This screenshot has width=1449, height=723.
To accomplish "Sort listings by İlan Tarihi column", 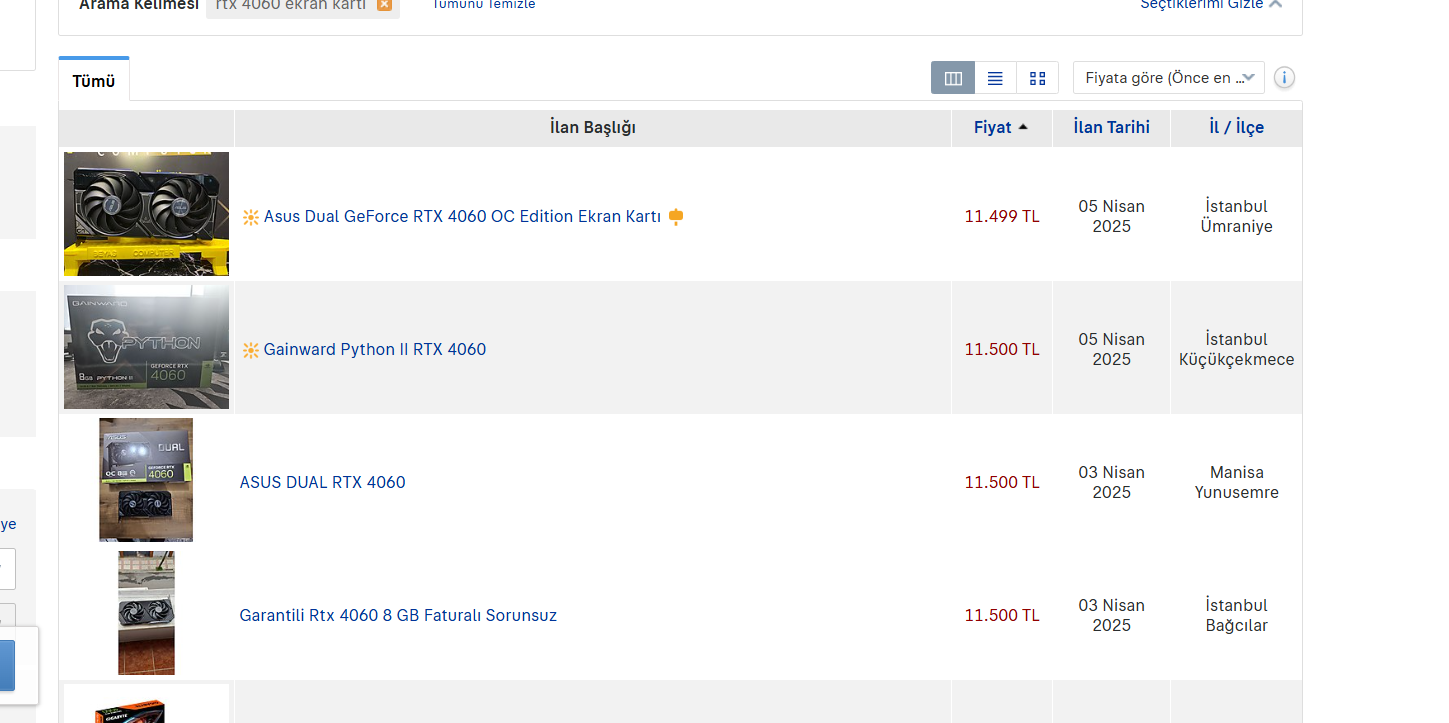I will pyautogui.click(x=1111, y=128).
